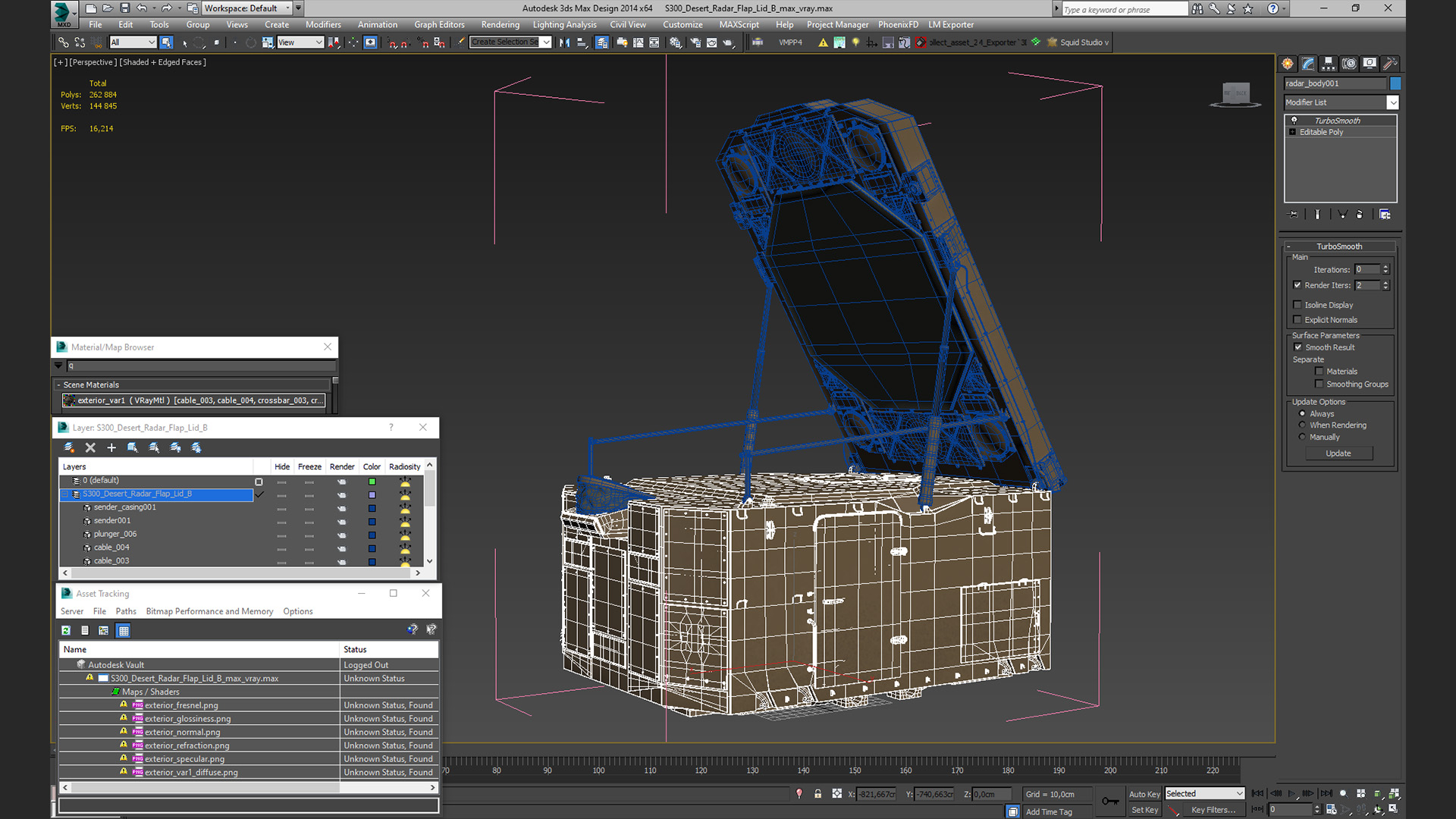Open Bitmap Performance and Memory menu
The image size is (1456, 819).
coord(209,611)
